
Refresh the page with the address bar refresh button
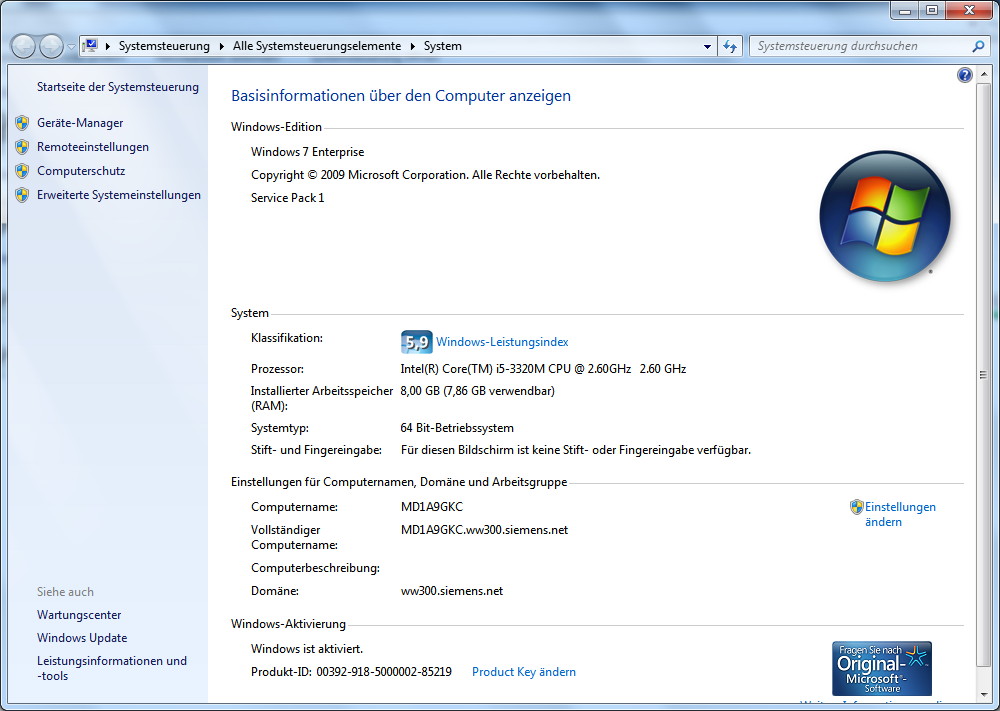730,46
